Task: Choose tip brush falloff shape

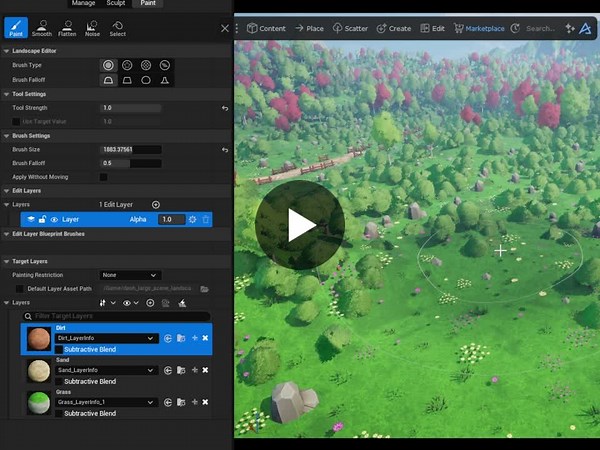Action: 165,80
